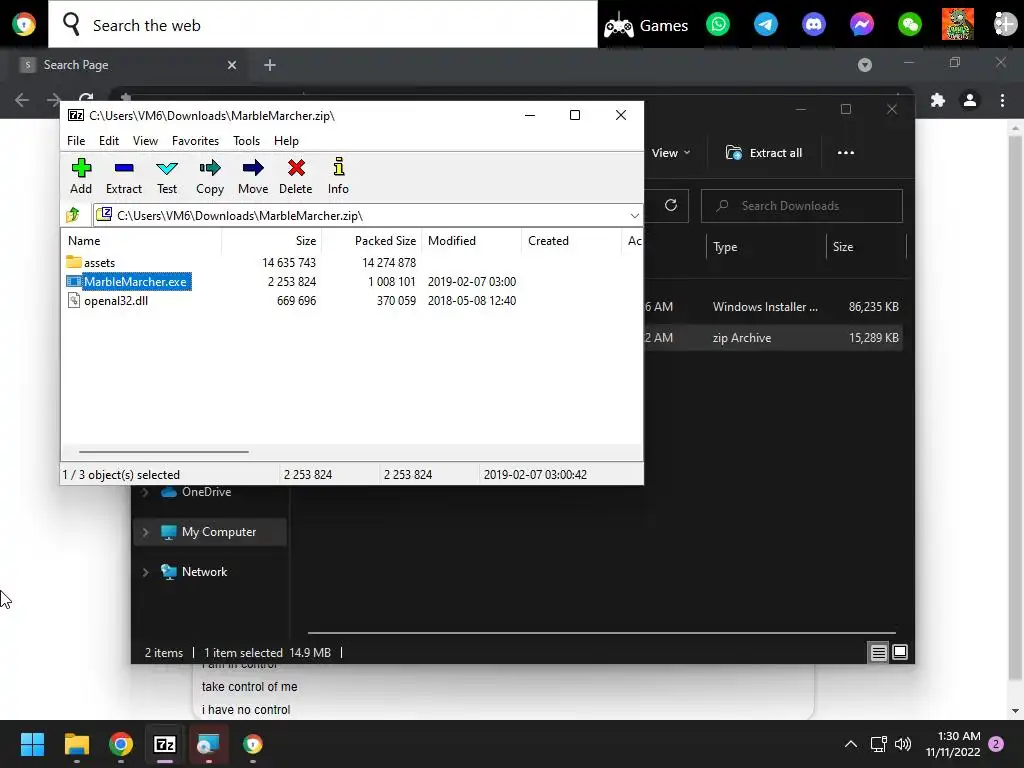
Task: Open the File menu in 7-Zip
Action: point(76,140)
